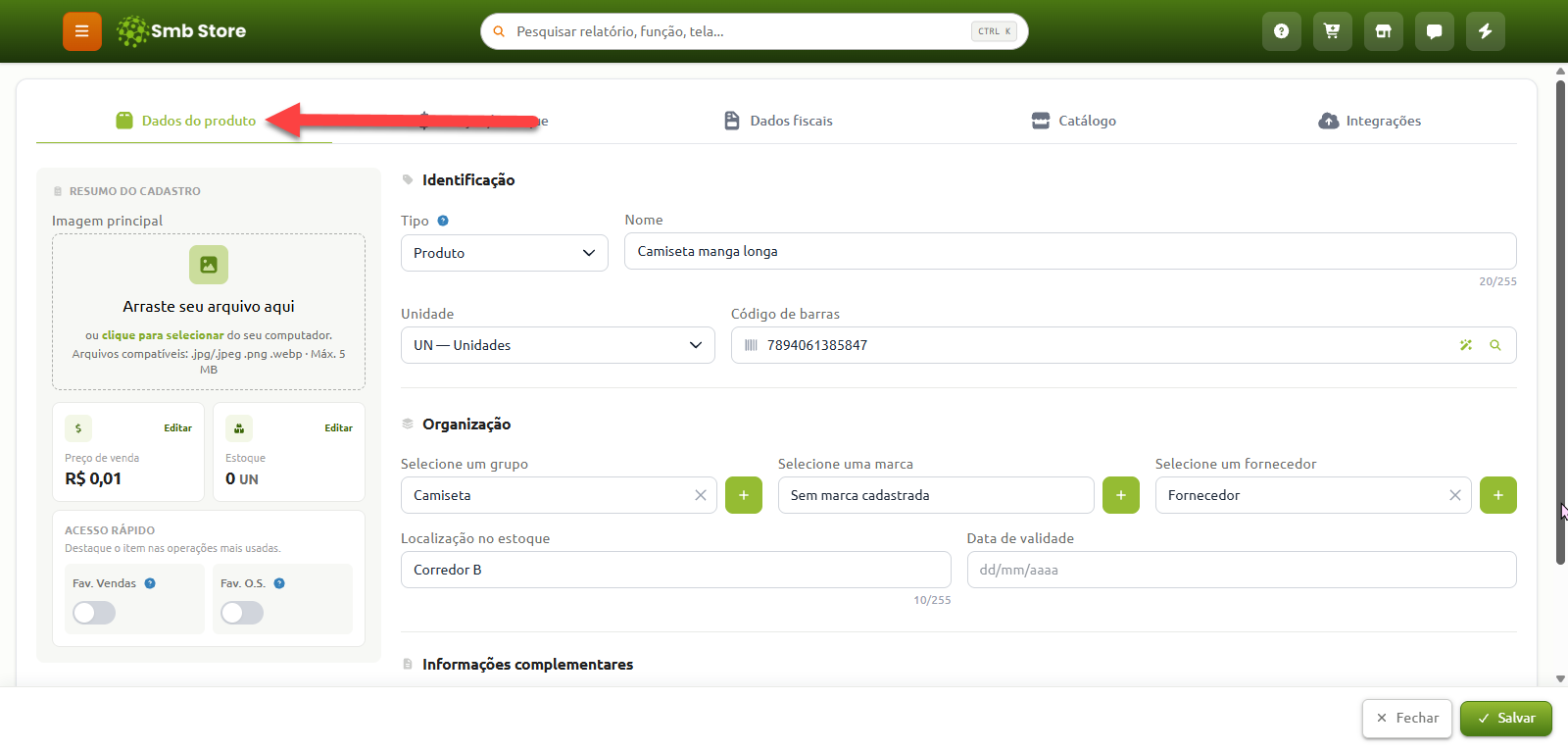Toggle the Fav. O.S. switch
This screenshot has height=750, width=1568.
pyautogui.click(x=242, y=613)
